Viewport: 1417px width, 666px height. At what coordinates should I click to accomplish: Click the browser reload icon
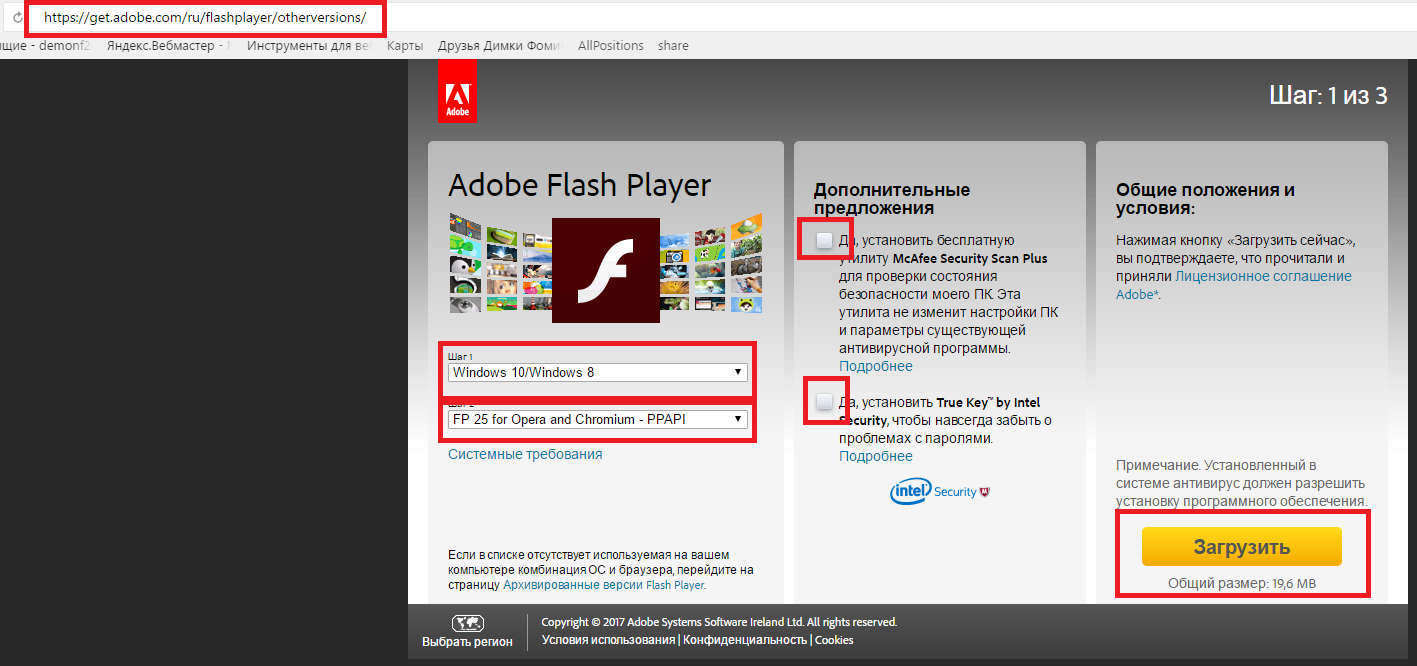coord(17,18)
